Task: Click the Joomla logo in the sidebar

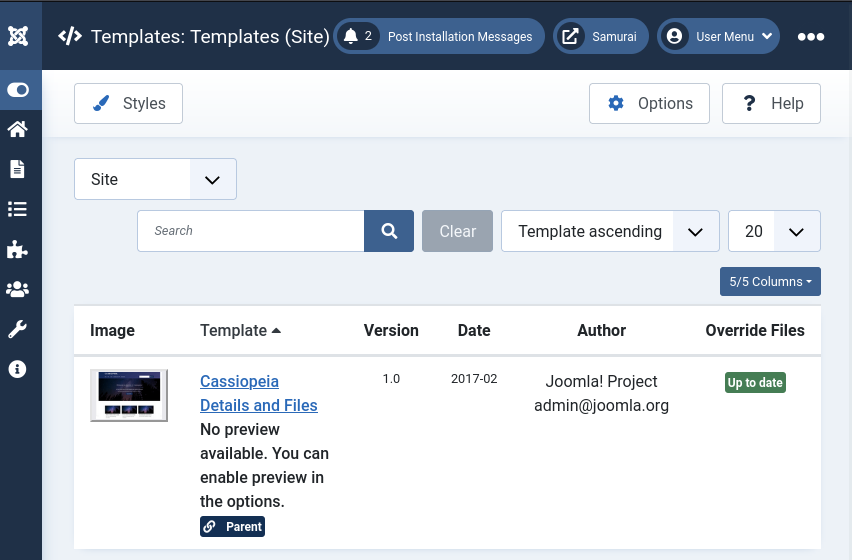Action: [x=18, y=37]
